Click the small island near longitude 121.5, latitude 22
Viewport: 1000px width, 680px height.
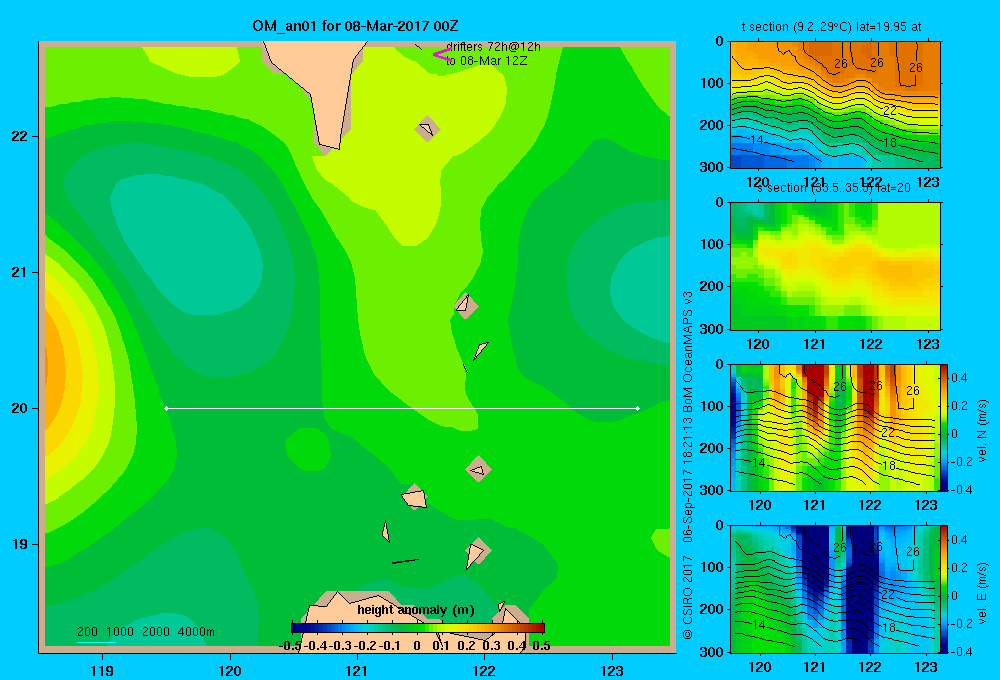tap(427, 129)
